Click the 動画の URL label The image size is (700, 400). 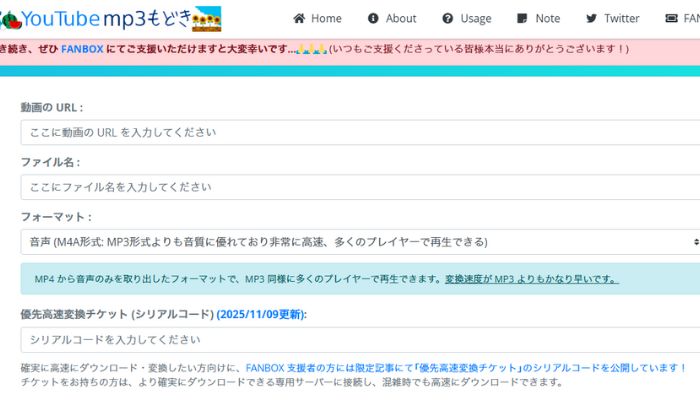(x=52, y=108)
